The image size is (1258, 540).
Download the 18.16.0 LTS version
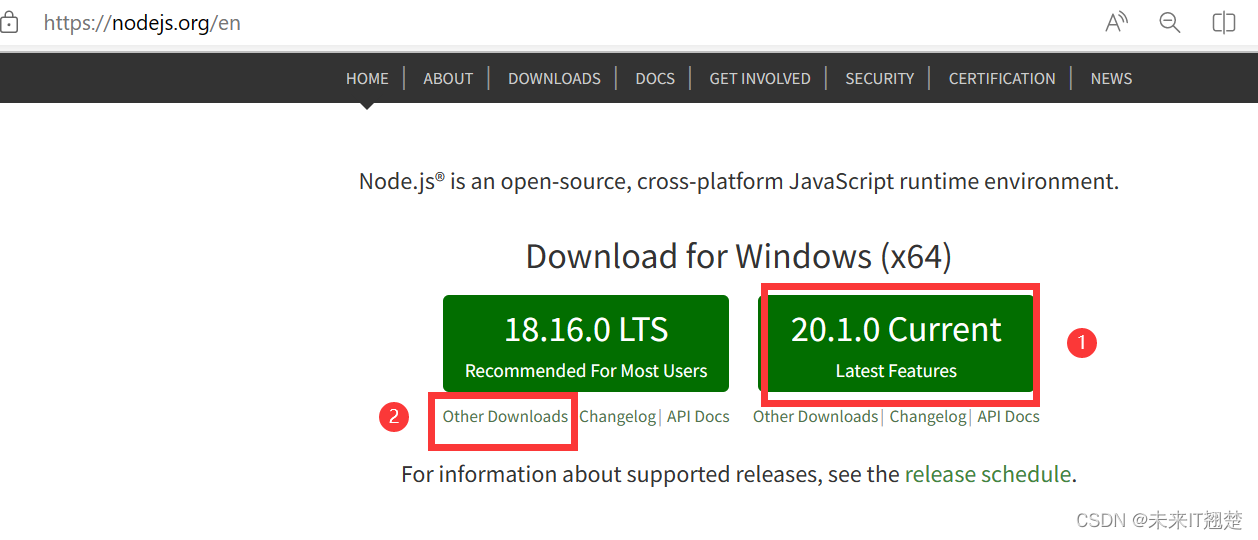point(586,343)
